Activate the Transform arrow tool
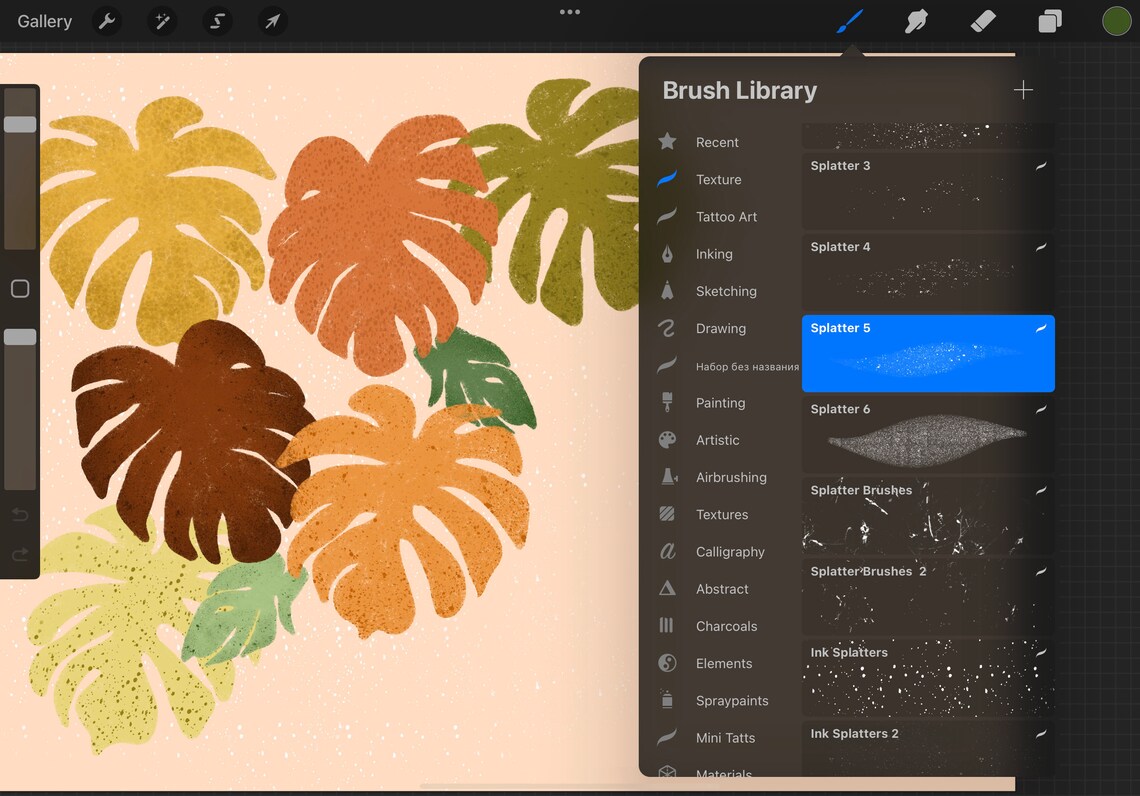 click(x=272, y=21)
